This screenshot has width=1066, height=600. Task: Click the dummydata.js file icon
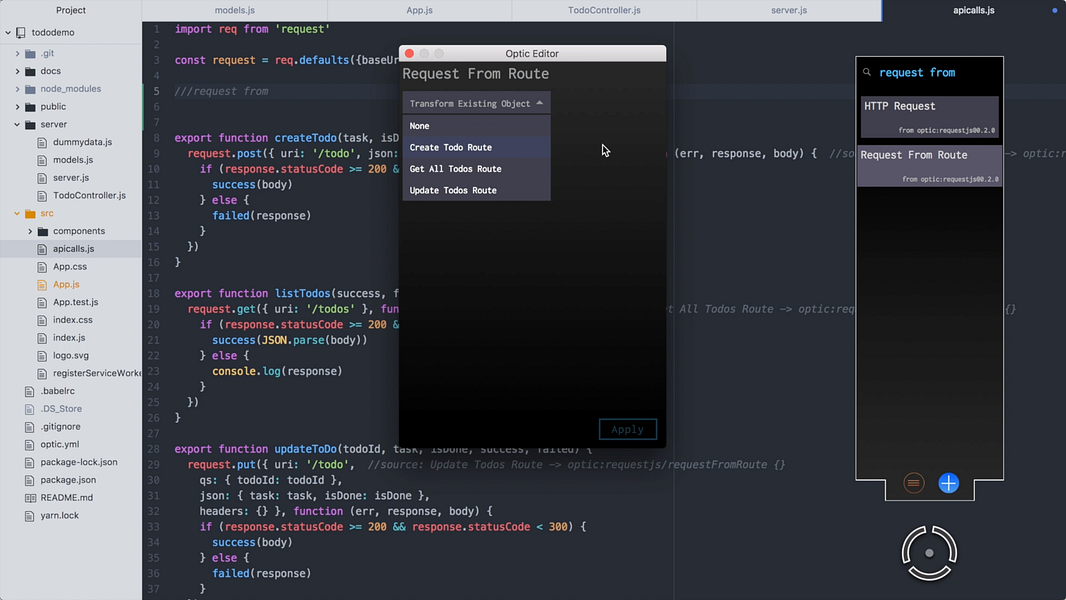click(x=42, y=142)
